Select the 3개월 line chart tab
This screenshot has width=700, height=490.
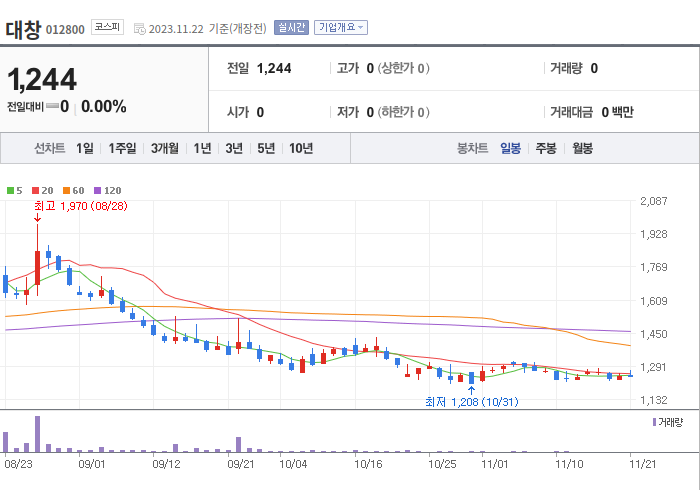click(x=165, y=148)
